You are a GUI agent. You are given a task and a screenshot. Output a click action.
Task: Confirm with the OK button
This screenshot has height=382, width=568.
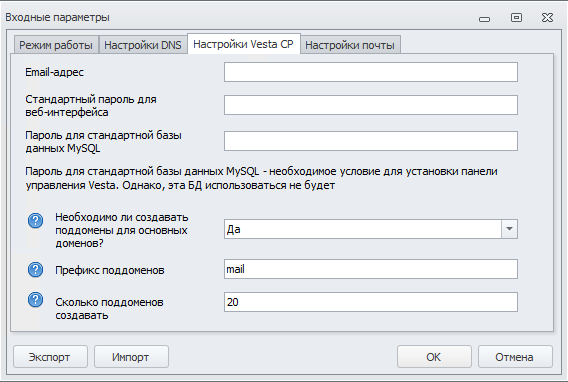click(434, 357)
